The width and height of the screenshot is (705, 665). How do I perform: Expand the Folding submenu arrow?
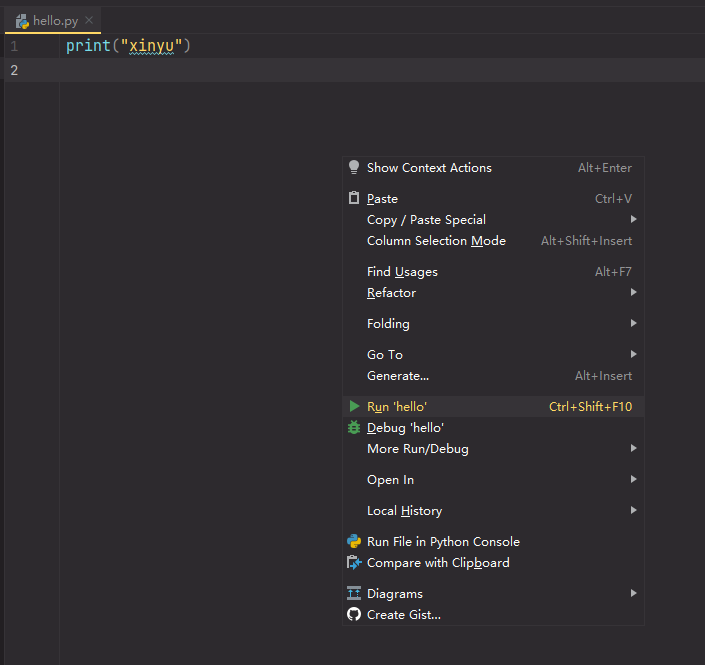(x=634, y=323)
